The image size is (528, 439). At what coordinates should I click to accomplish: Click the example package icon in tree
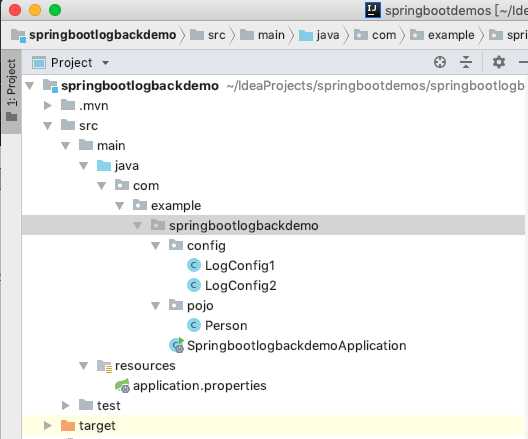point(140,205)
